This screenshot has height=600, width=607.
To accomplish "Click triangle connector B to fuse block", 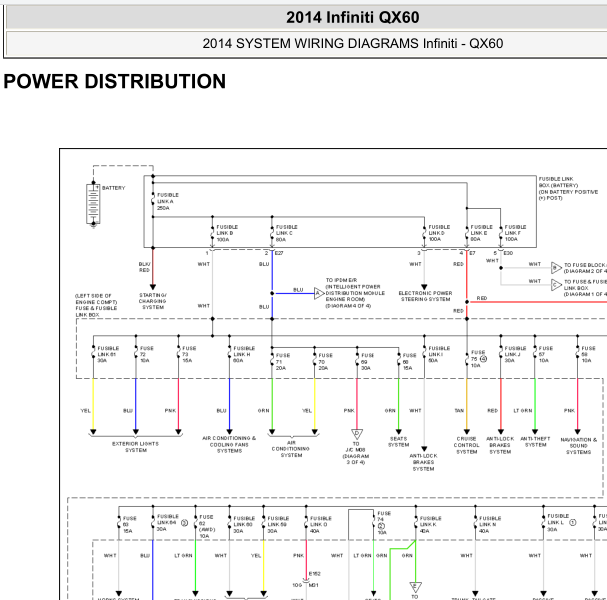I will pyautogui.click(x=556, y=267).
